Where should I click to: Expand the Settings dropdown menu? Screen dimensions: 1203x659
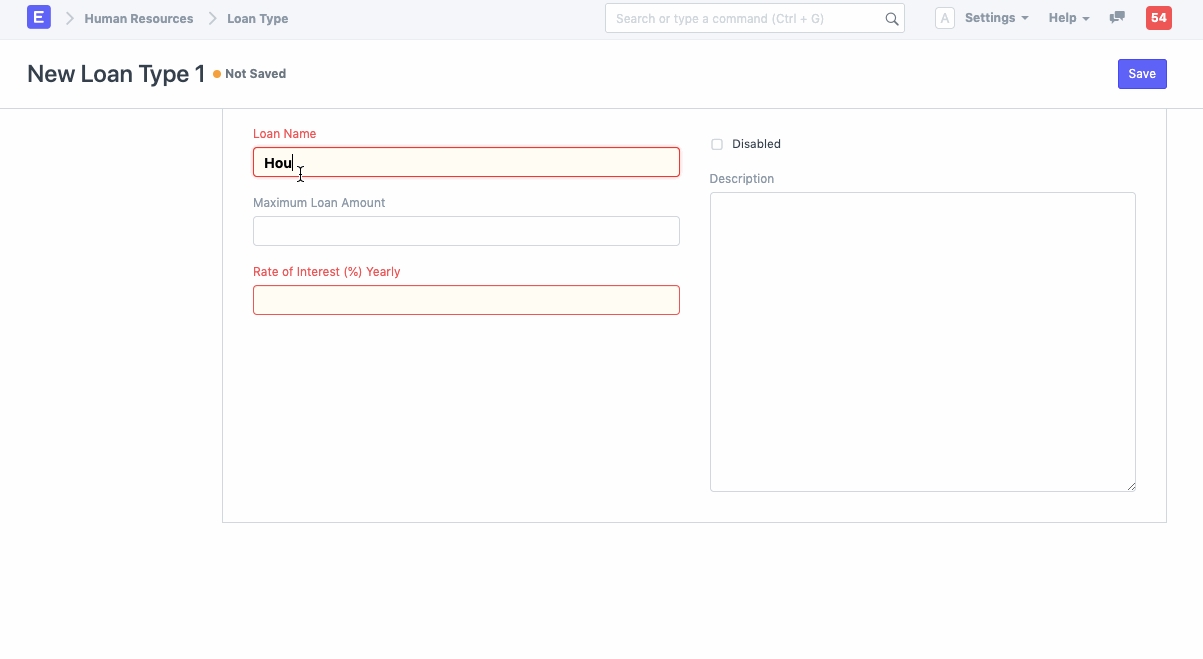pyautogui.click(x=995, y=18)
